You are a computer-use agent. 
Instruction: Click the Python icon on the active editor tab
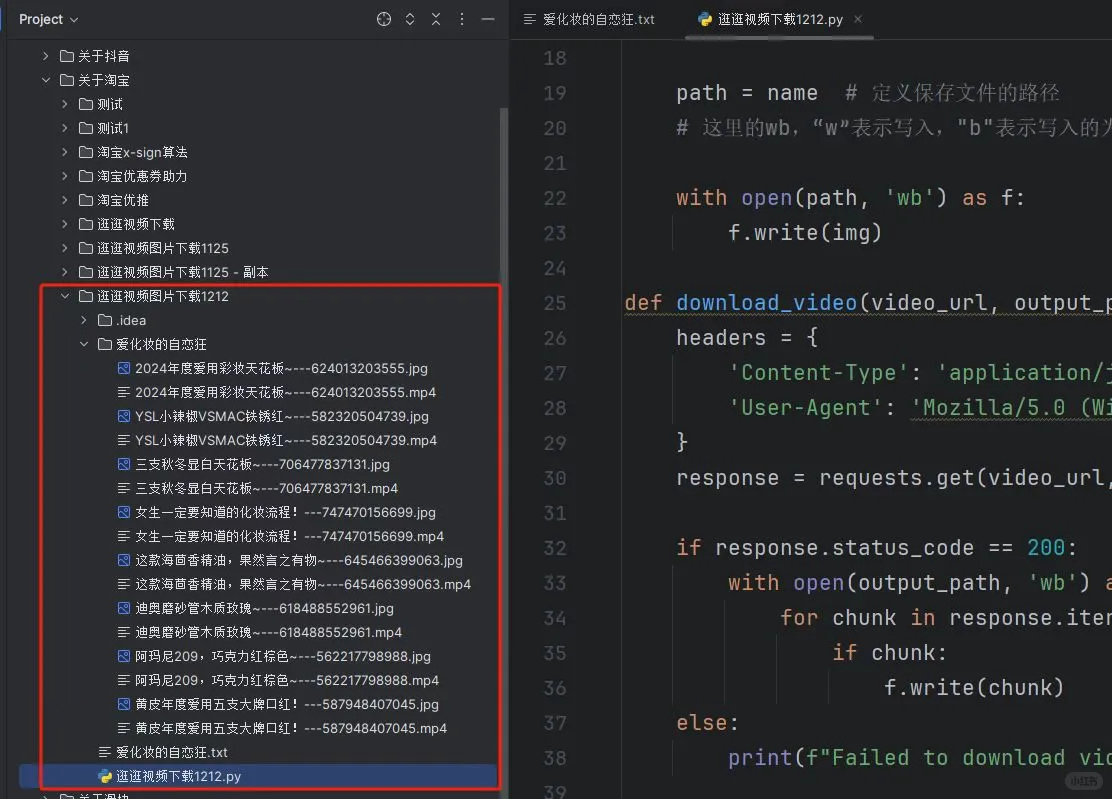(705, 19)
